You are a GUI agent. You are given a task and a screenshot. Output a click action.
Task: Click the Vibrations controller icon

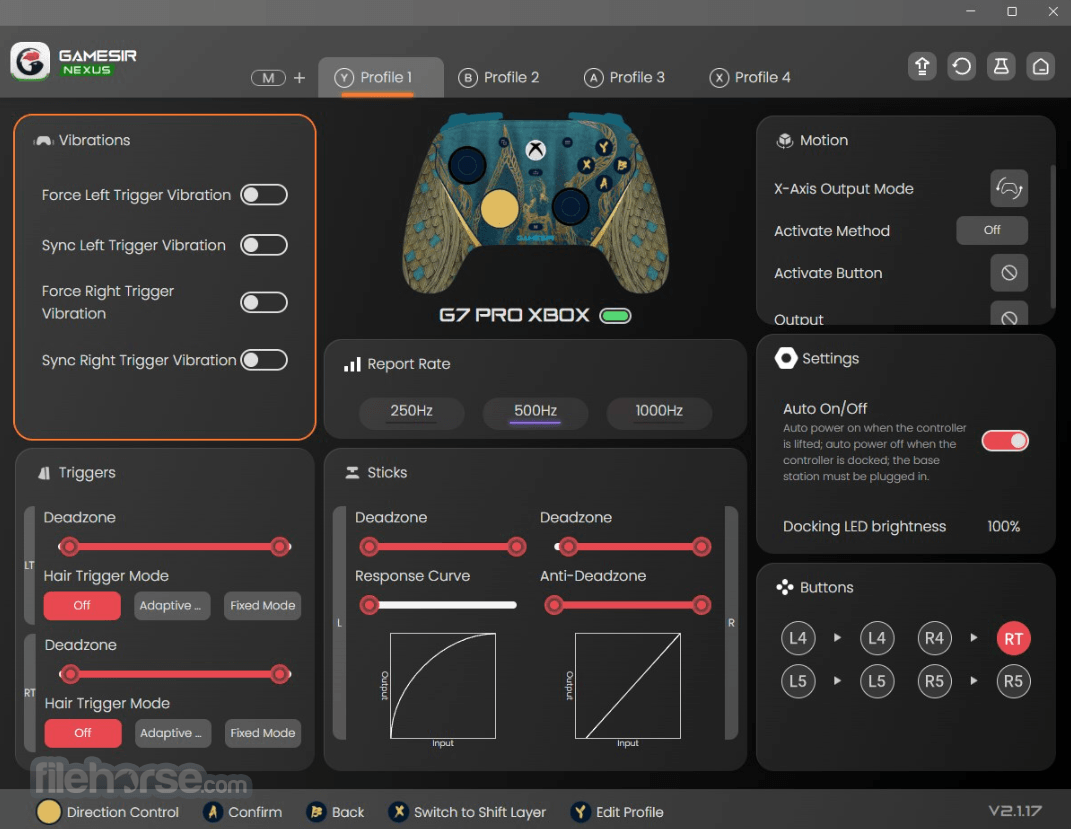point(44,141)
